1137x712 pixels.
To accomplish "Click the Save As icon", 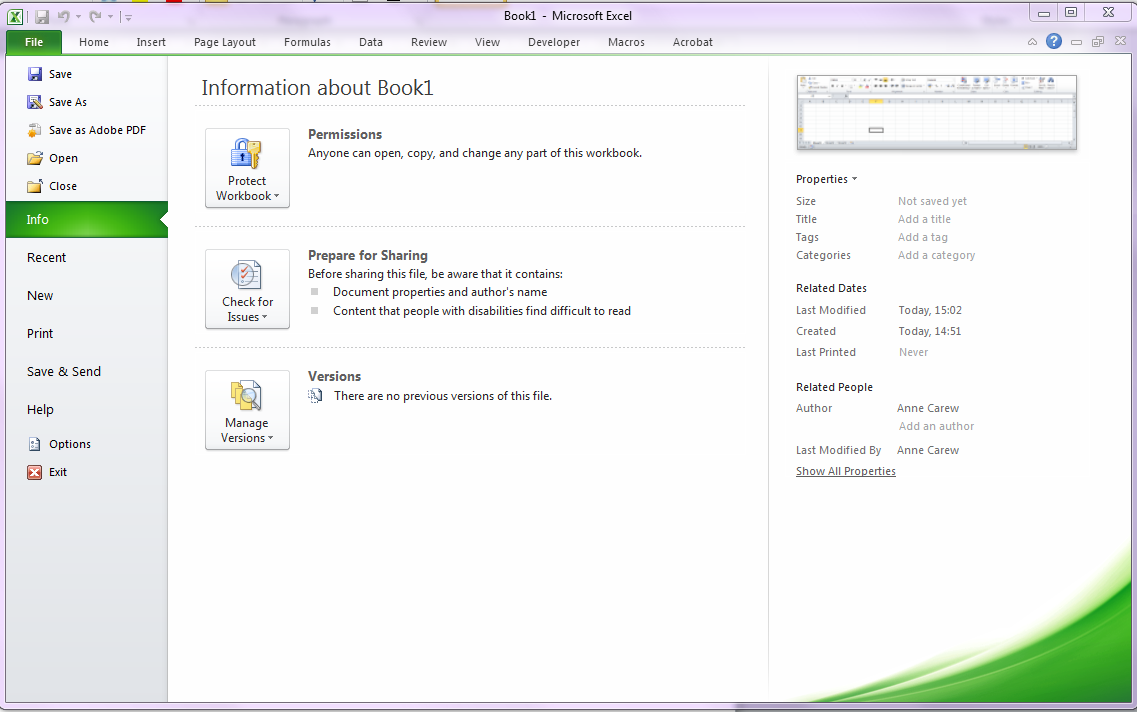I will (x=35, y=102).
